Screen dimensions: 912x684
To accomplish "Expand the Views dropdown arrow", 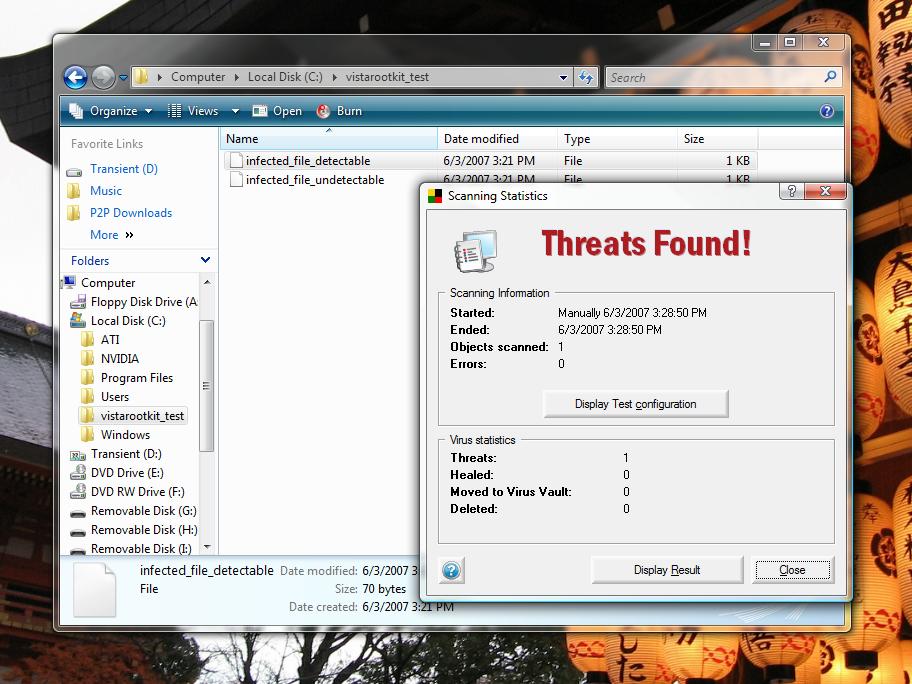I will click(235, 111).
